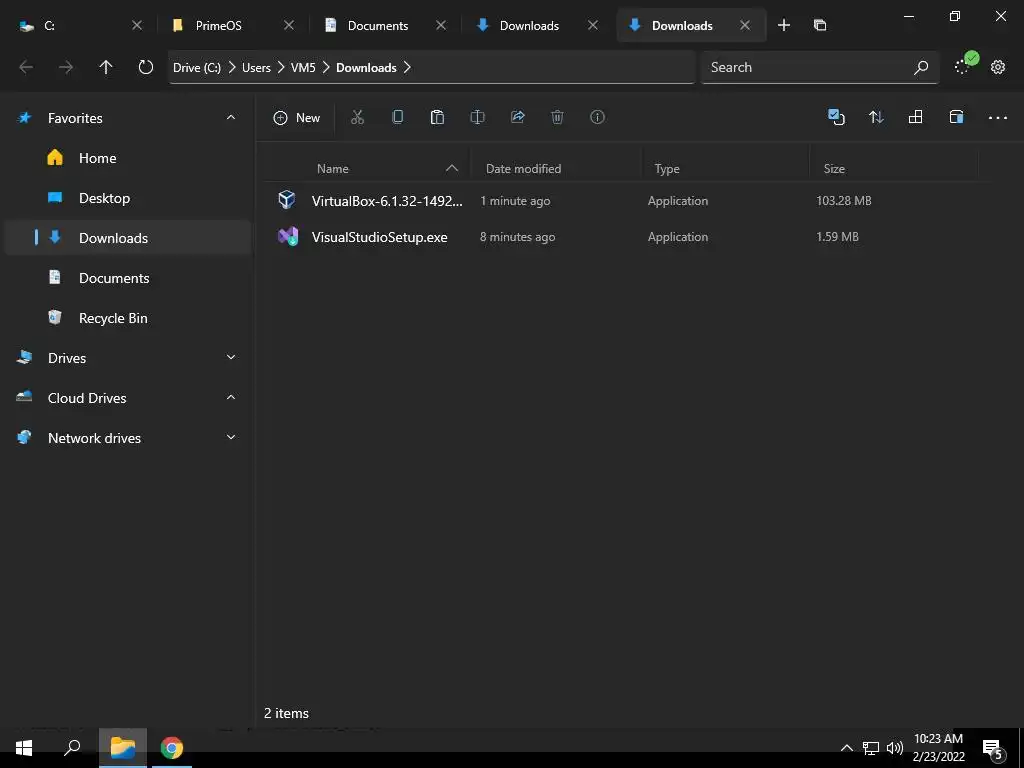Toggle the Name column sort arrow
The image size is (1024, 768).
pos(451,168)
